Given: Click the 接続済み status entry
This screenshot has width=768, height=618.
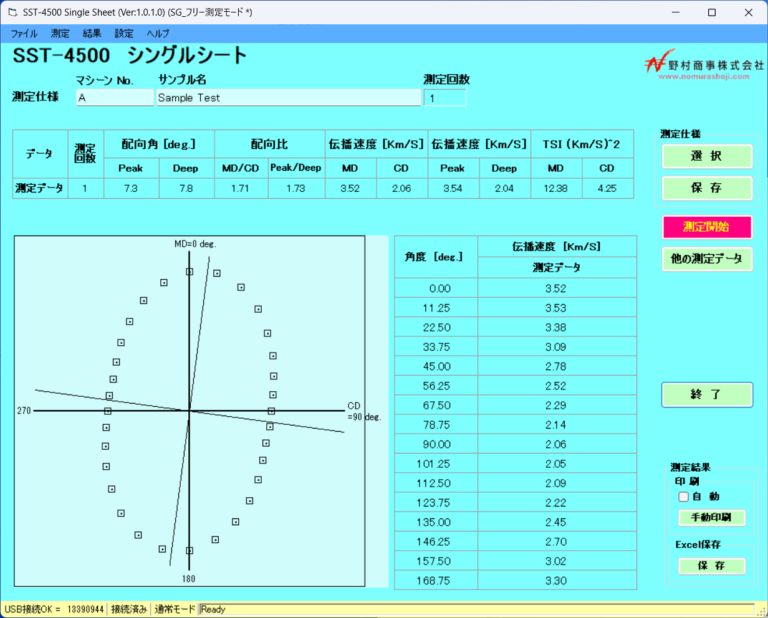Looking at the screenshot, I should point(129,610).
